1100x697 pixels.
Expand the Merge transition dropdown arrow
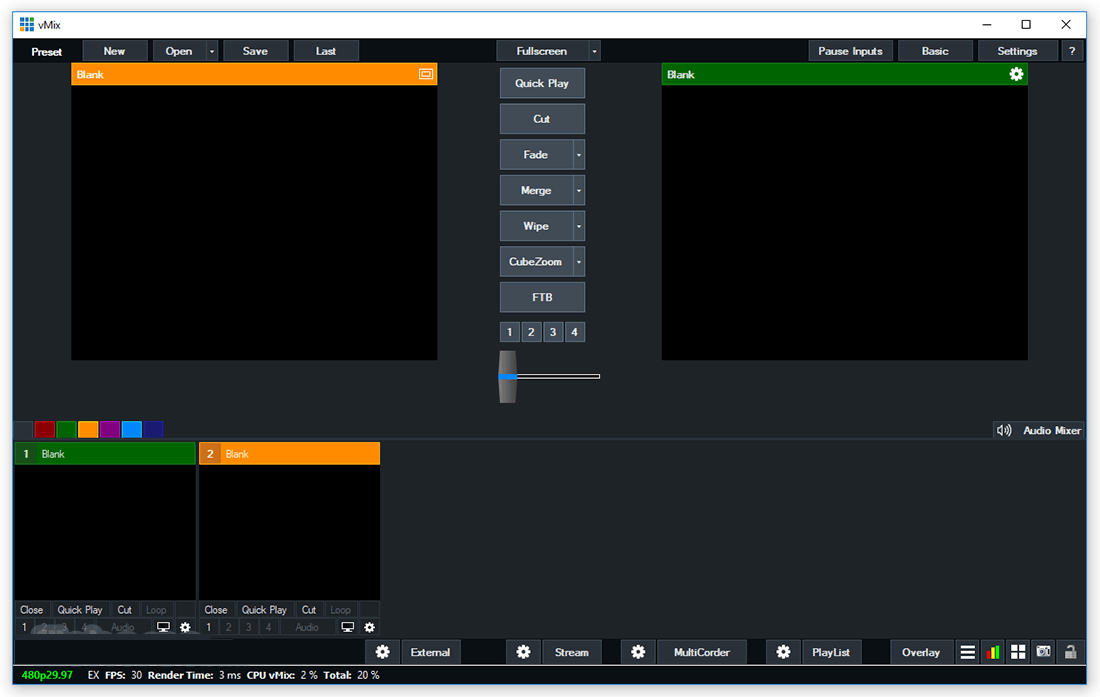click(579, 191)
